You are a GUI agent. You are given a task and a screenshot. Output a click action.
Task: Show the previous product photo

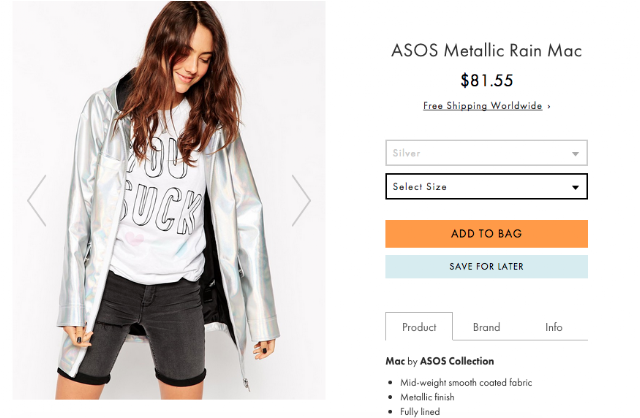coord(37,200)
